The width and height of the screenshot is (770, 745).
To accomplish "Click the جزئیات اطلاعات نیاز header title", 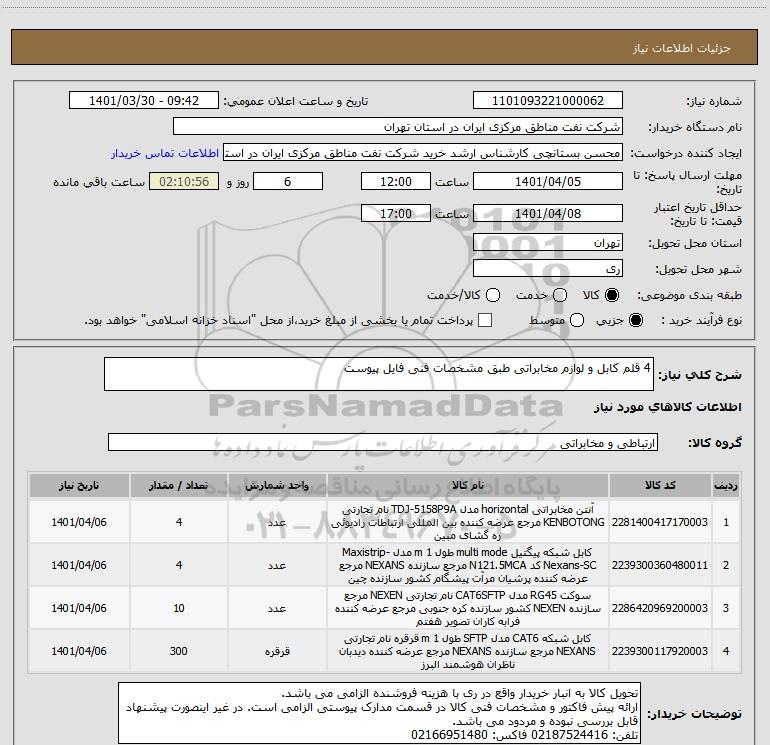I will [x=682, y=48].
